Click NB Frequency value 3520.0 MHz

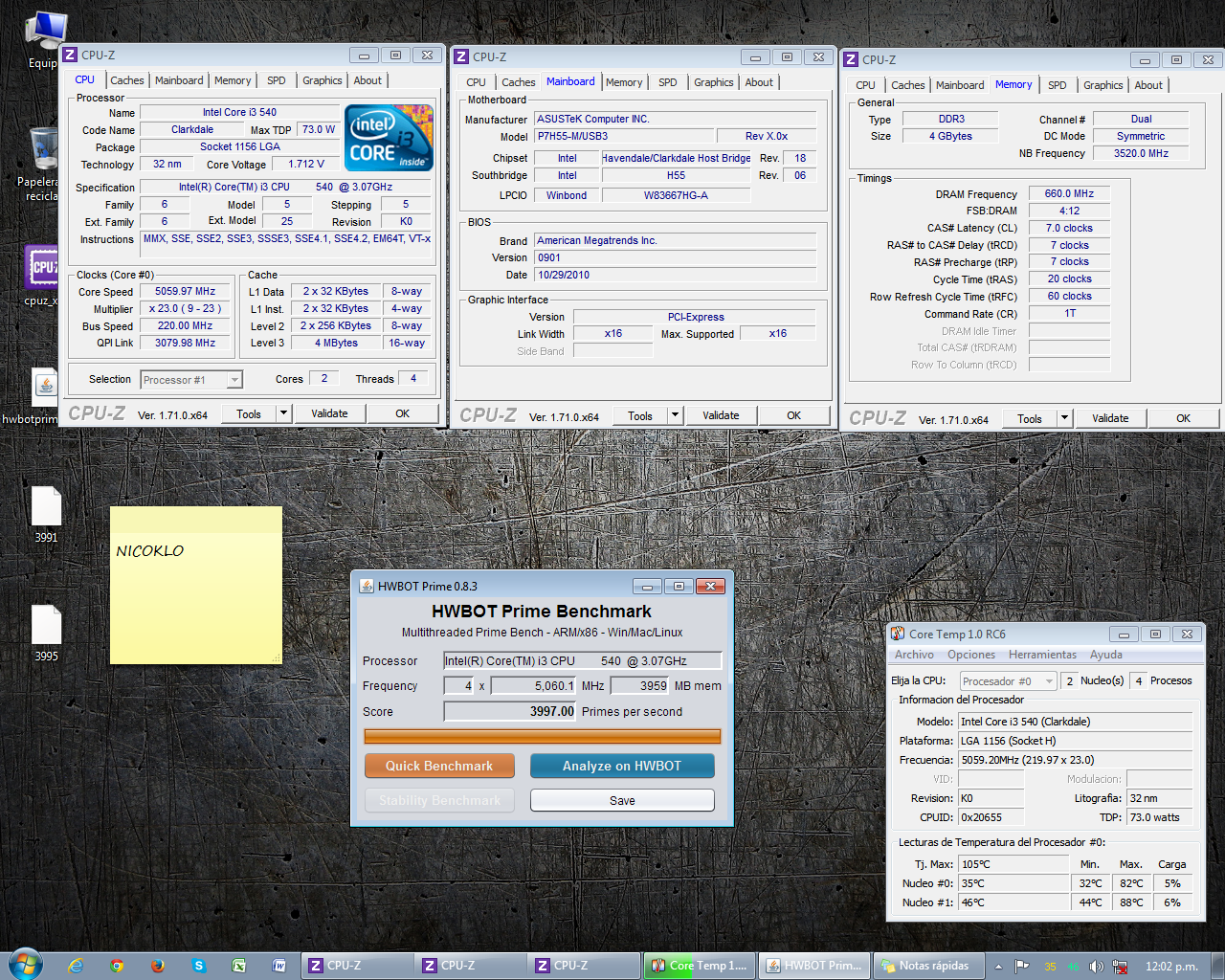pos(1141,153)
